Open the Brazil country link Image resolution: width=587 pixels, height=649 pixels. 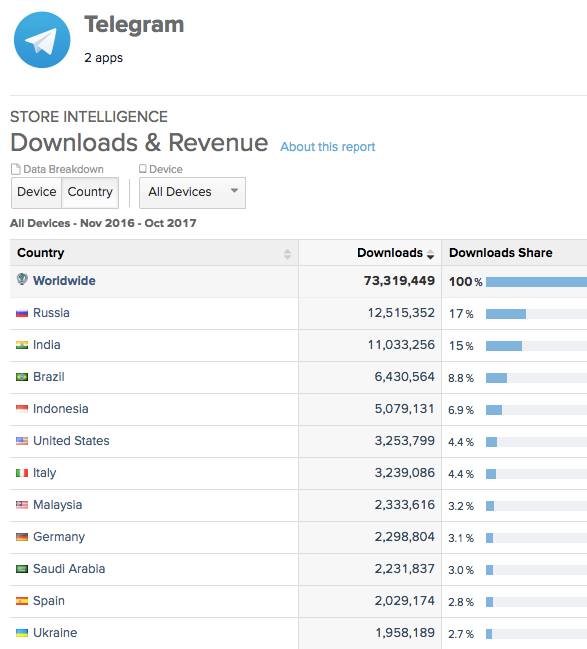(49, 377)
